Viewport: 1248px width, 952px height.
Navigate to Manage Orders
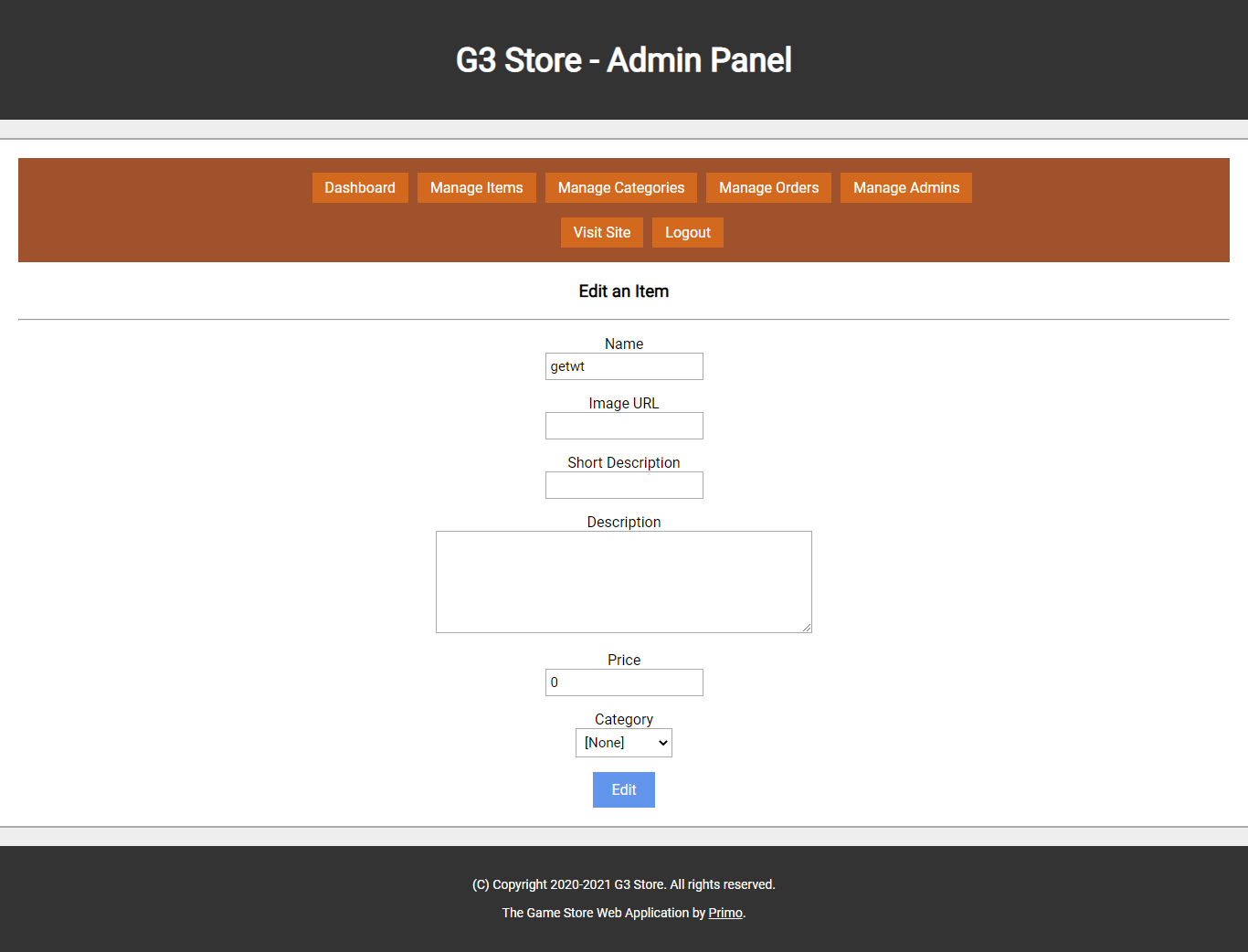[x=769, y=187]
